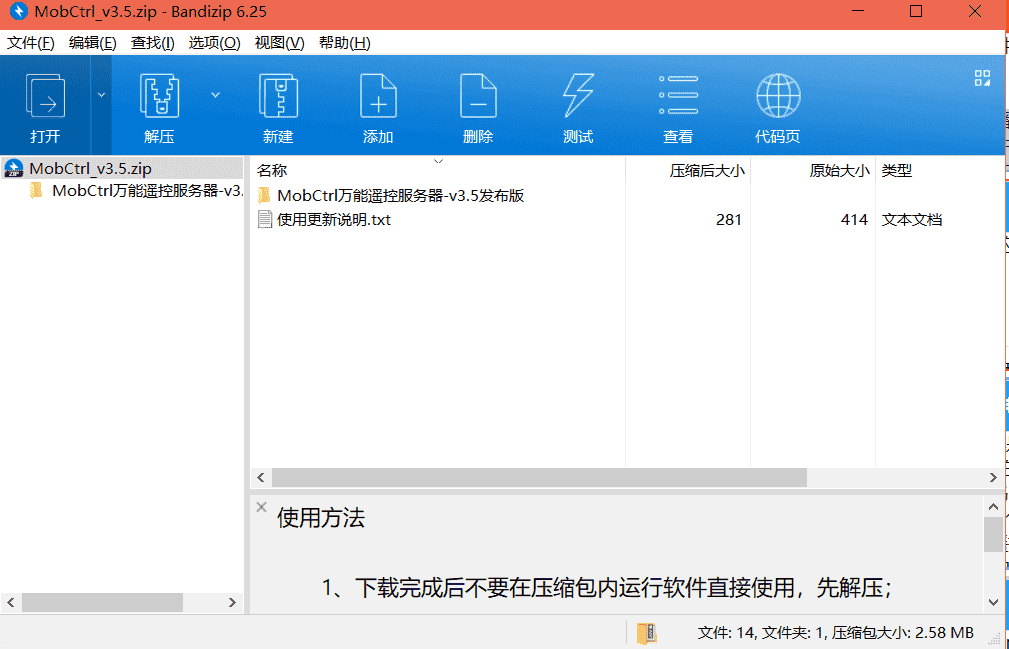The height and width of the screenshot is (649, 1009).
Task: Open the 视图(V) menu
Action: click(x=279, y=43)
